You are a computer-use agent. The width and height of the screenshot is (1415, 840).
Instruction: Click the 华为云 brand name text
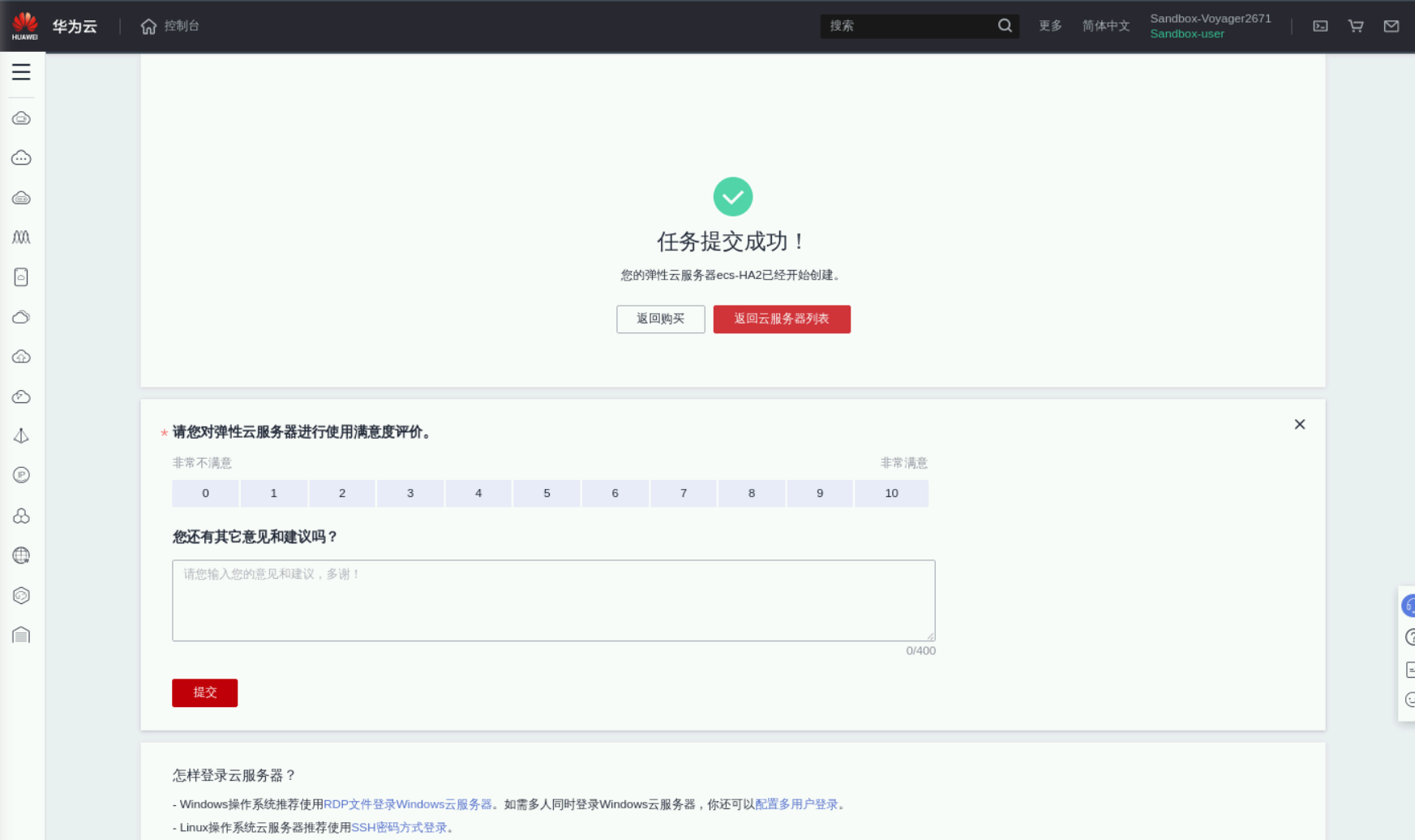click(75, 27)
